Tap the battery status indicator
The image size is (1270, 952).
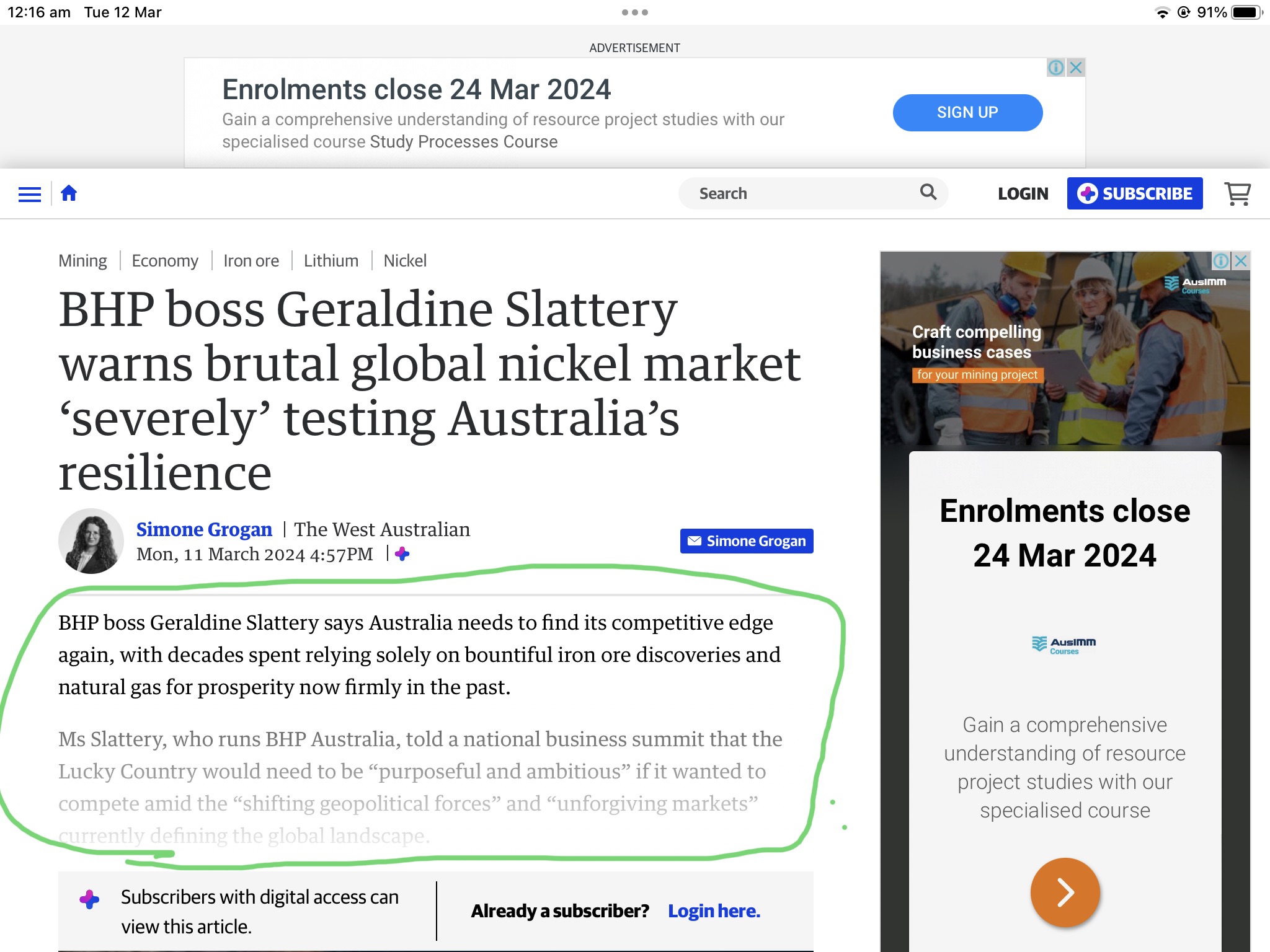(x=1246, y=12)
